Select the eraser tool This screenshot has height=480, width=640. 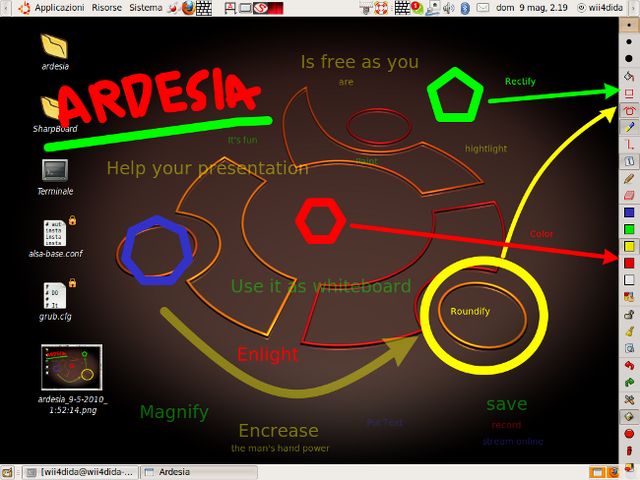(x=629, y=196)
